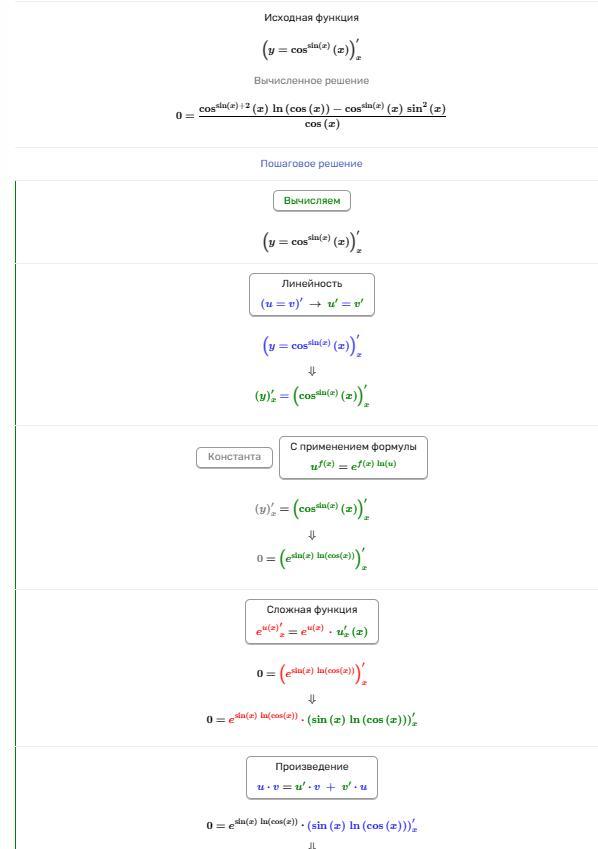
Task: Click green result formula of Линейность step
Action: point(311,396)
